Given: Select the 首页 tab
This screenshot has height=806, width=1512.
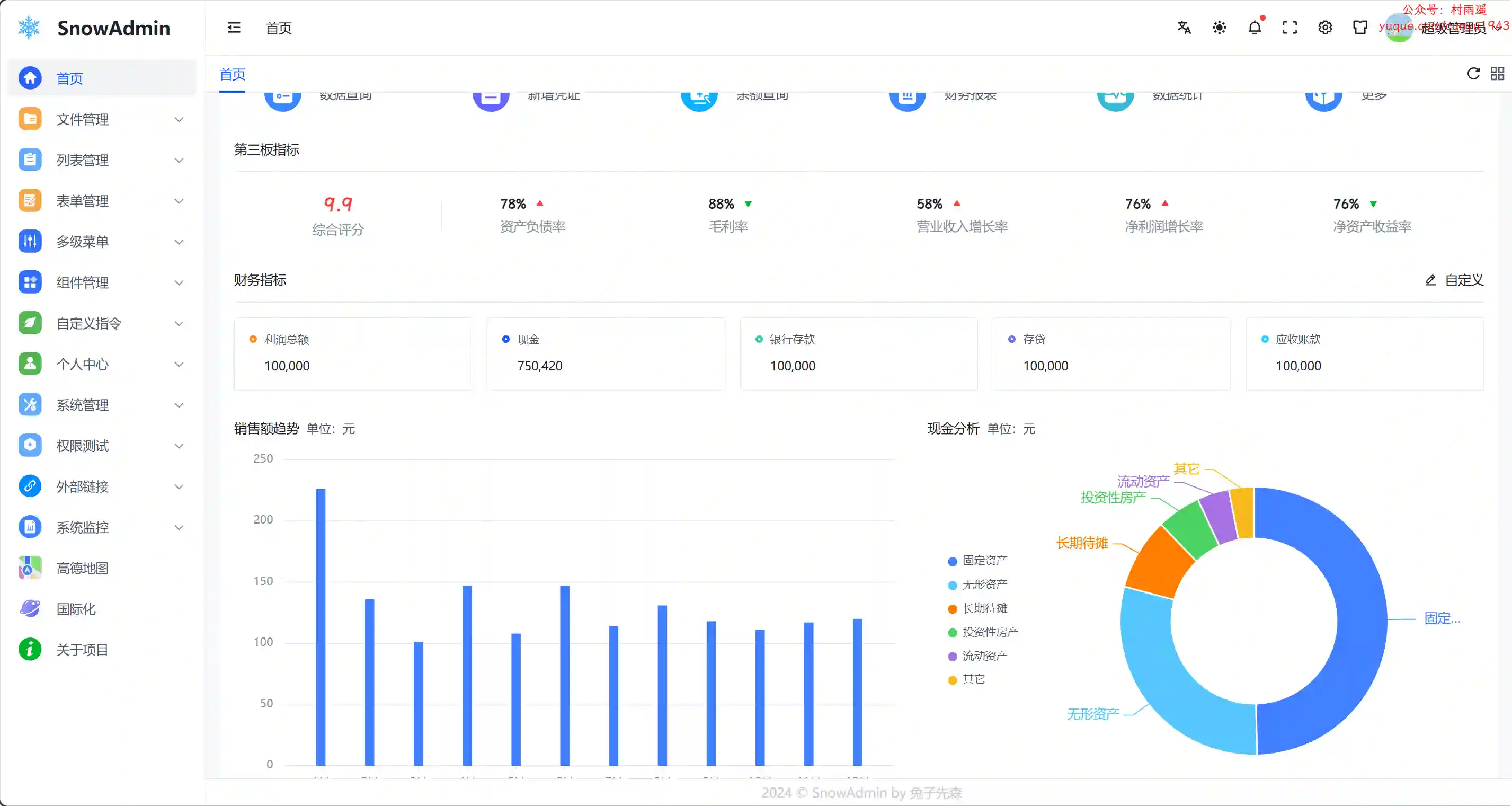Looking at the screenshot, I should coord(233,75).
